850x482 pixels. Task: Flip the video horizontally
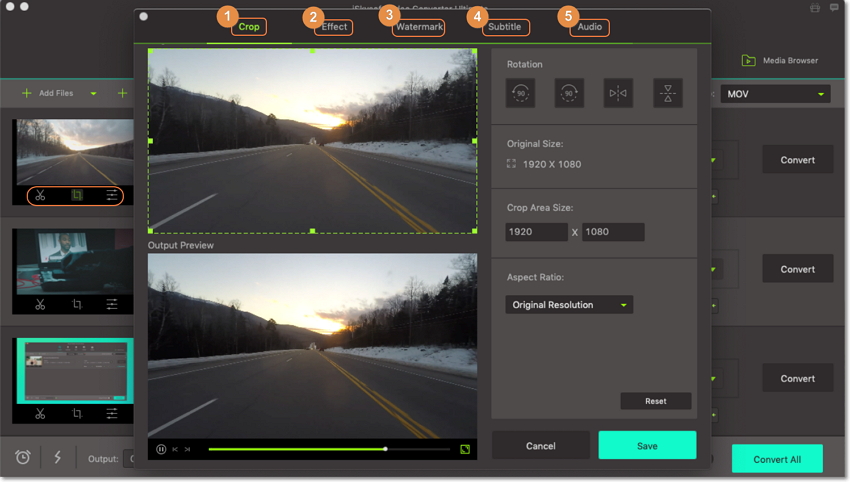[x=618, y=93]
